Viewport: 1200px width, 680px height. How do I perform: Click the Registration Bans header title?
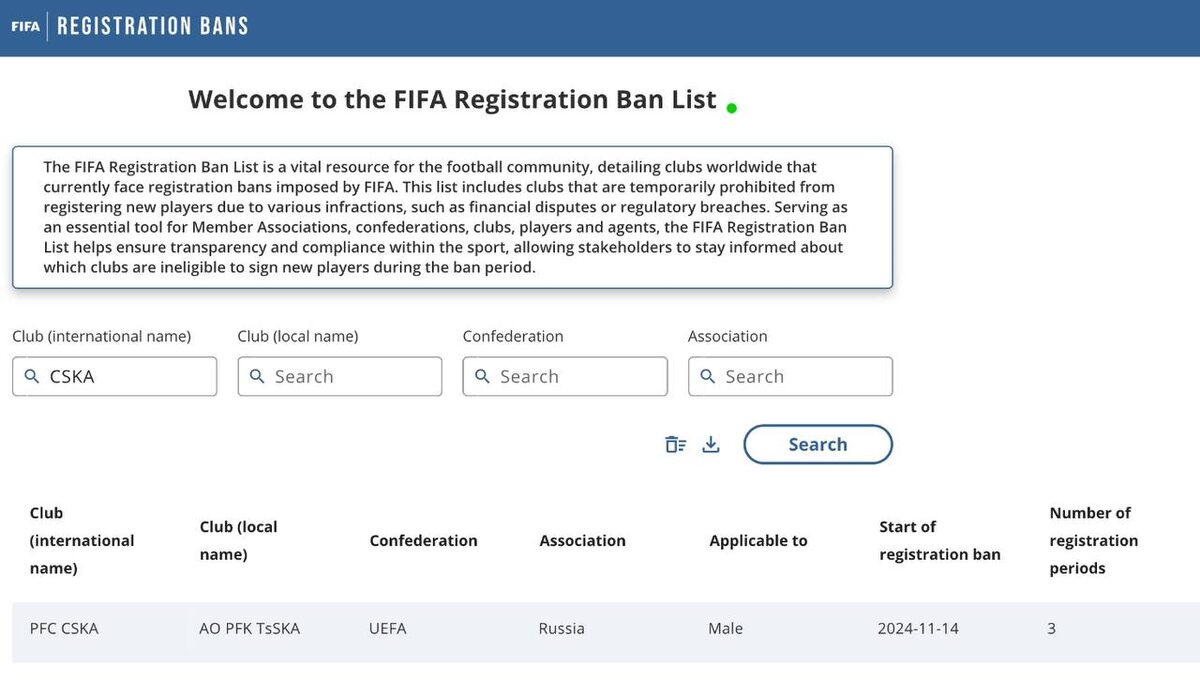153,27
